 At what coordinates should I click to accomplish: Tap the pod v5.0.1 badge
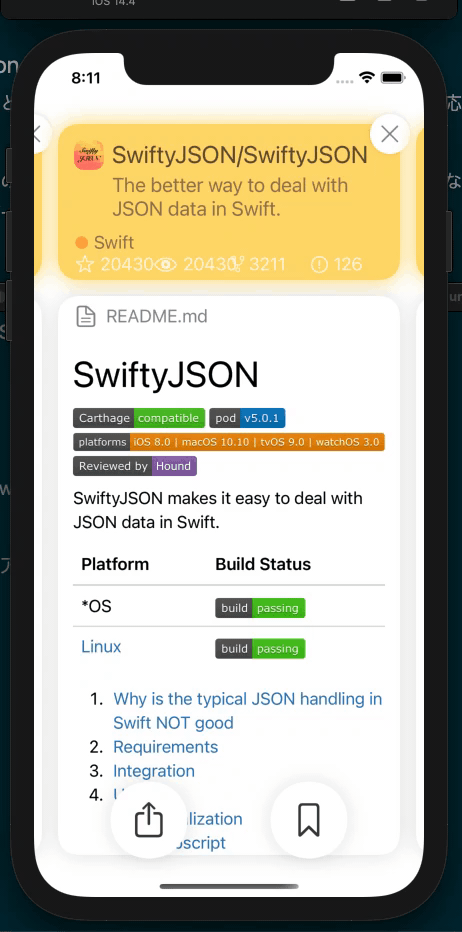pos(247,418)
